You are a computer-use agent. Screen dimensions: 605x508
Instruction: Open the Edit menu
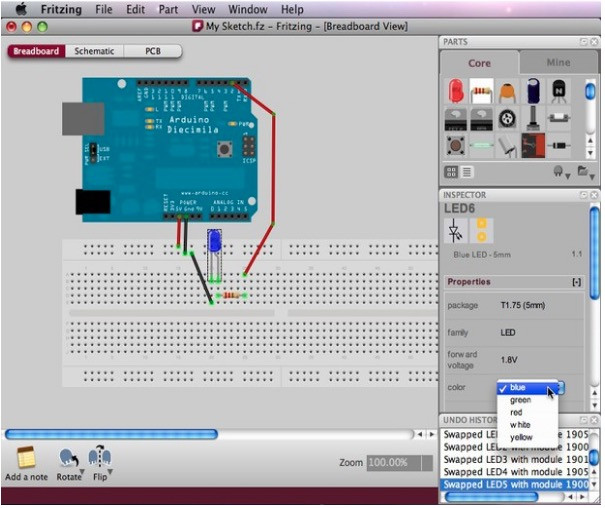coord(135,9)
